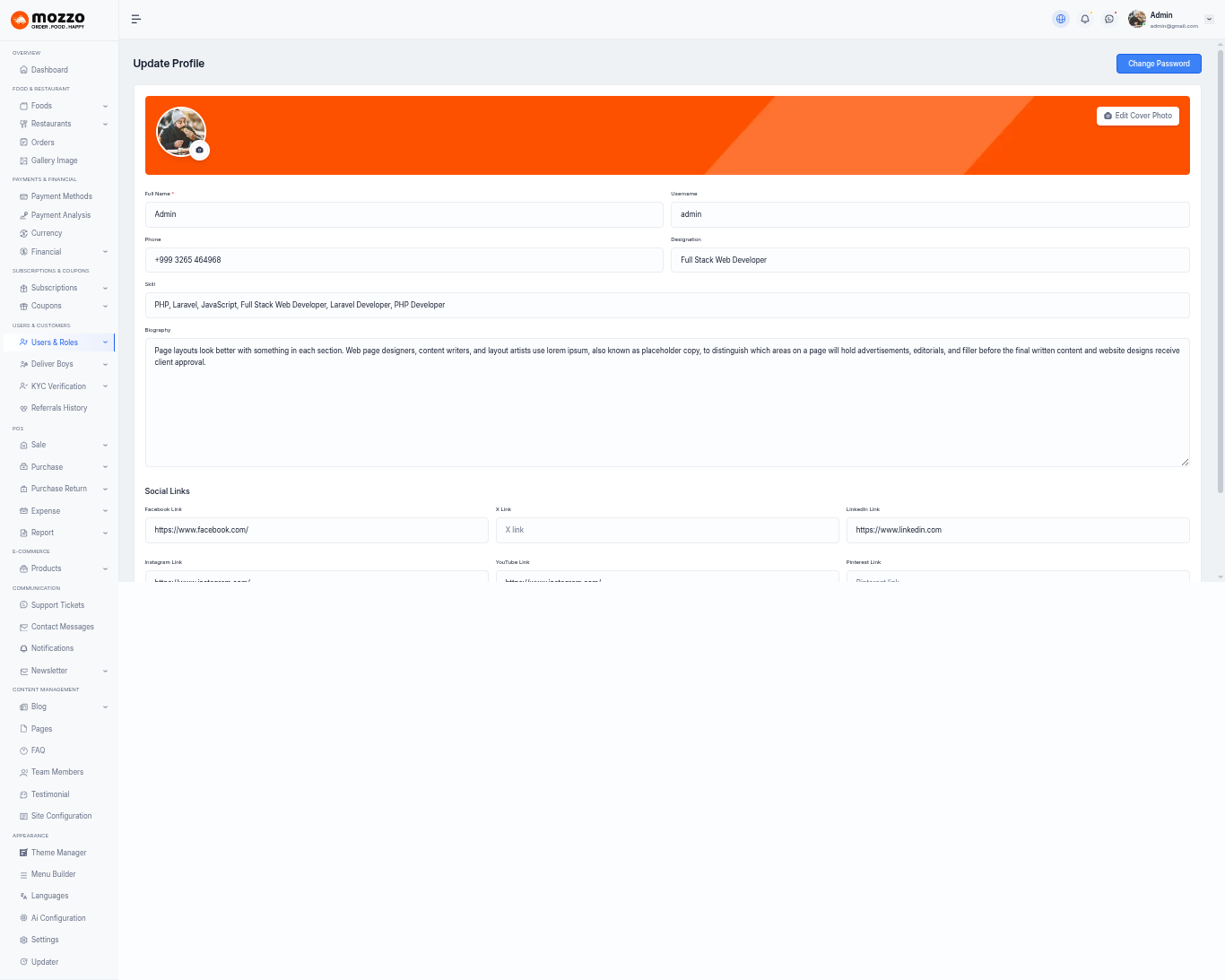Expand the Restaurants sidebar submenu

(105, 124)
